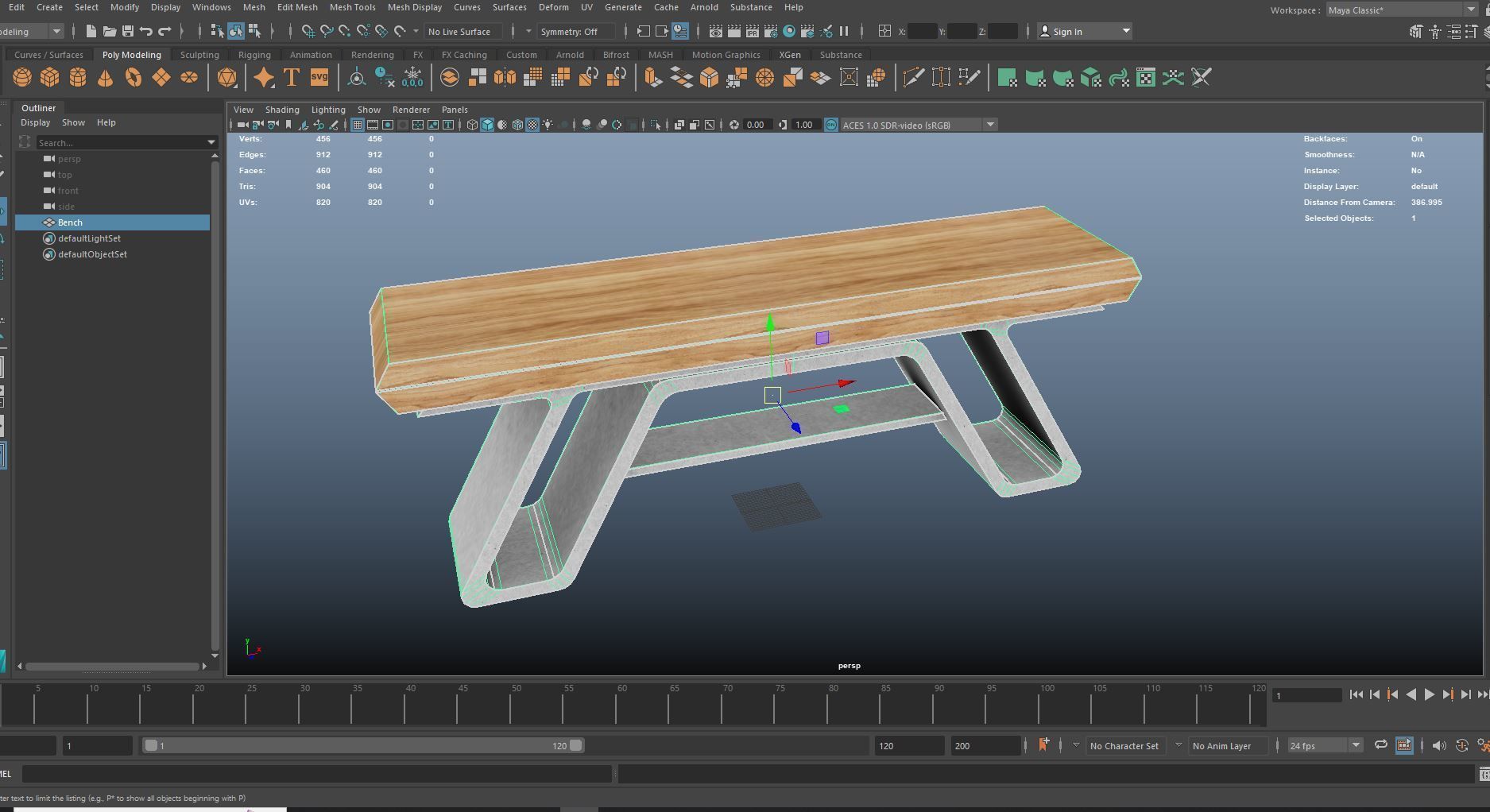
Task: Toggle color management ON button
Action: (830, 125)
